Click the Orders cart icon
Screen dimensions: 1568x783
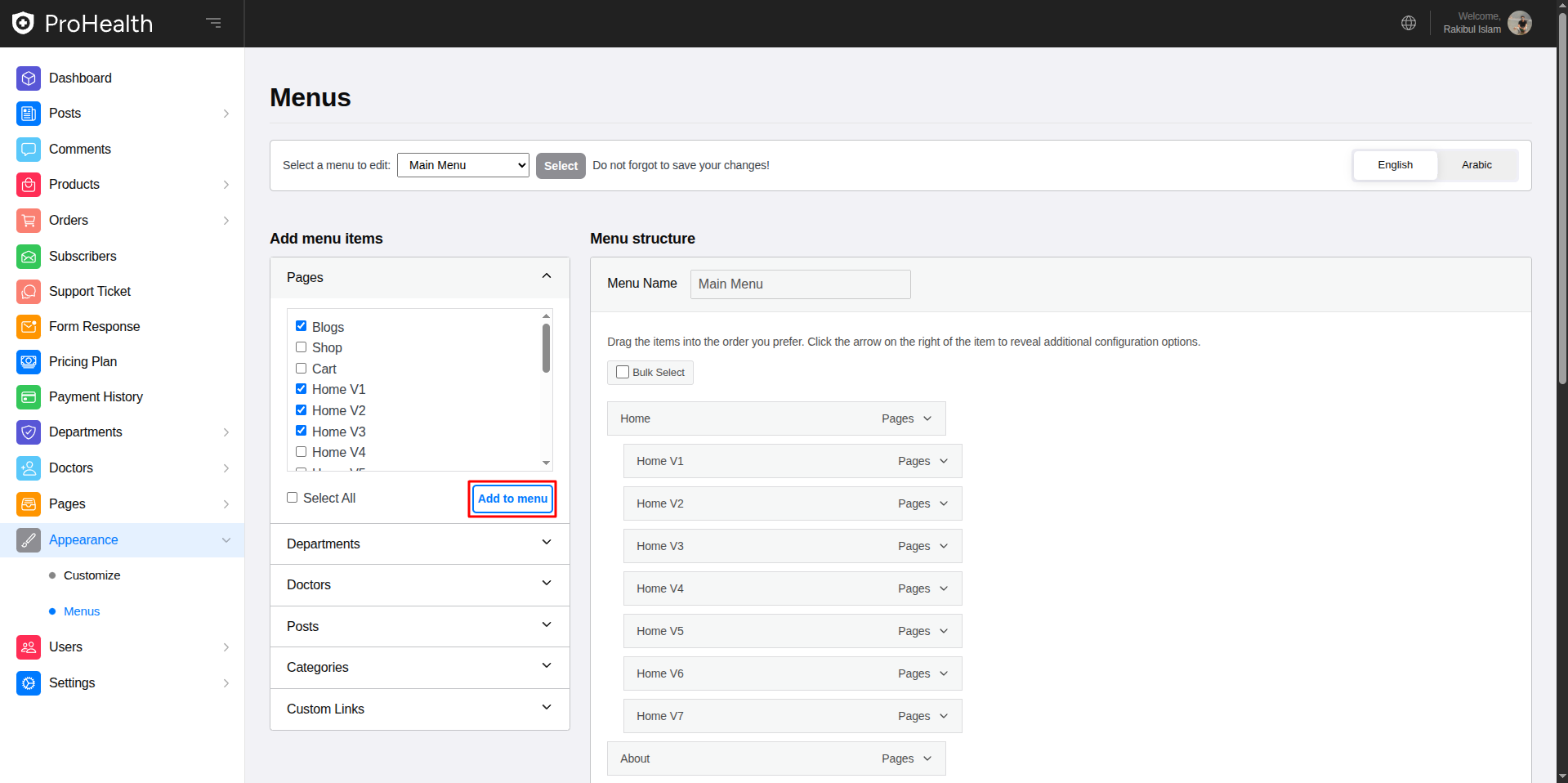(x=29, y=221)
